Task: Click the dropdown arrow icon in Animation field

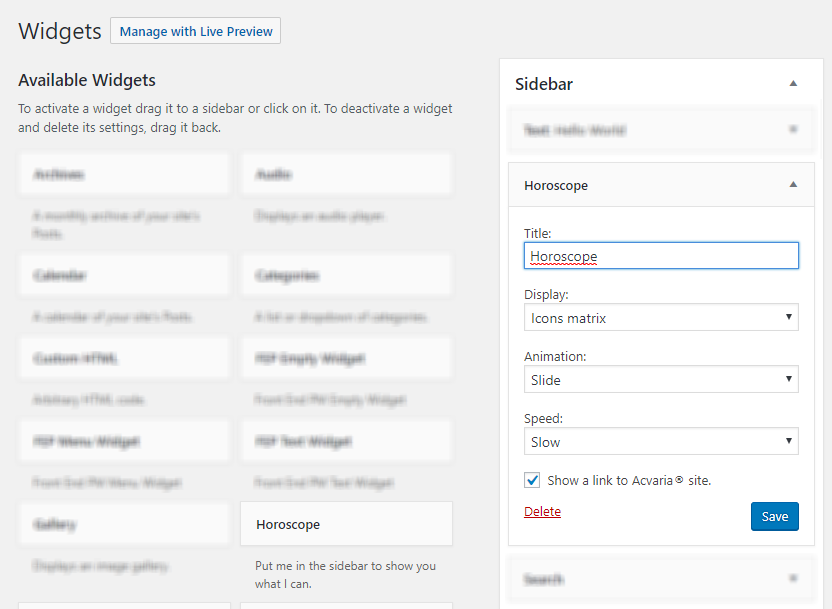Action: (x=788, y=379)
